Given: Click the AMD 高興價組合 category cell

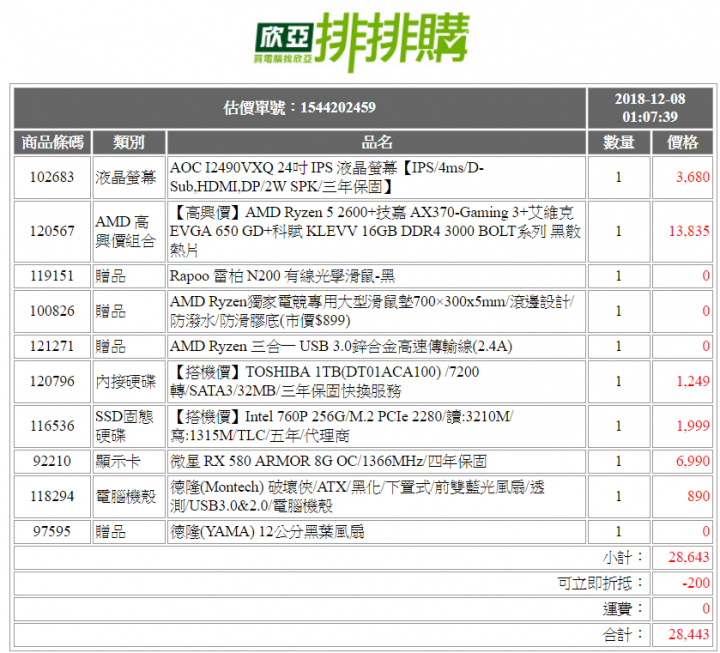Looking at the screenshot, I should (129, 231).
